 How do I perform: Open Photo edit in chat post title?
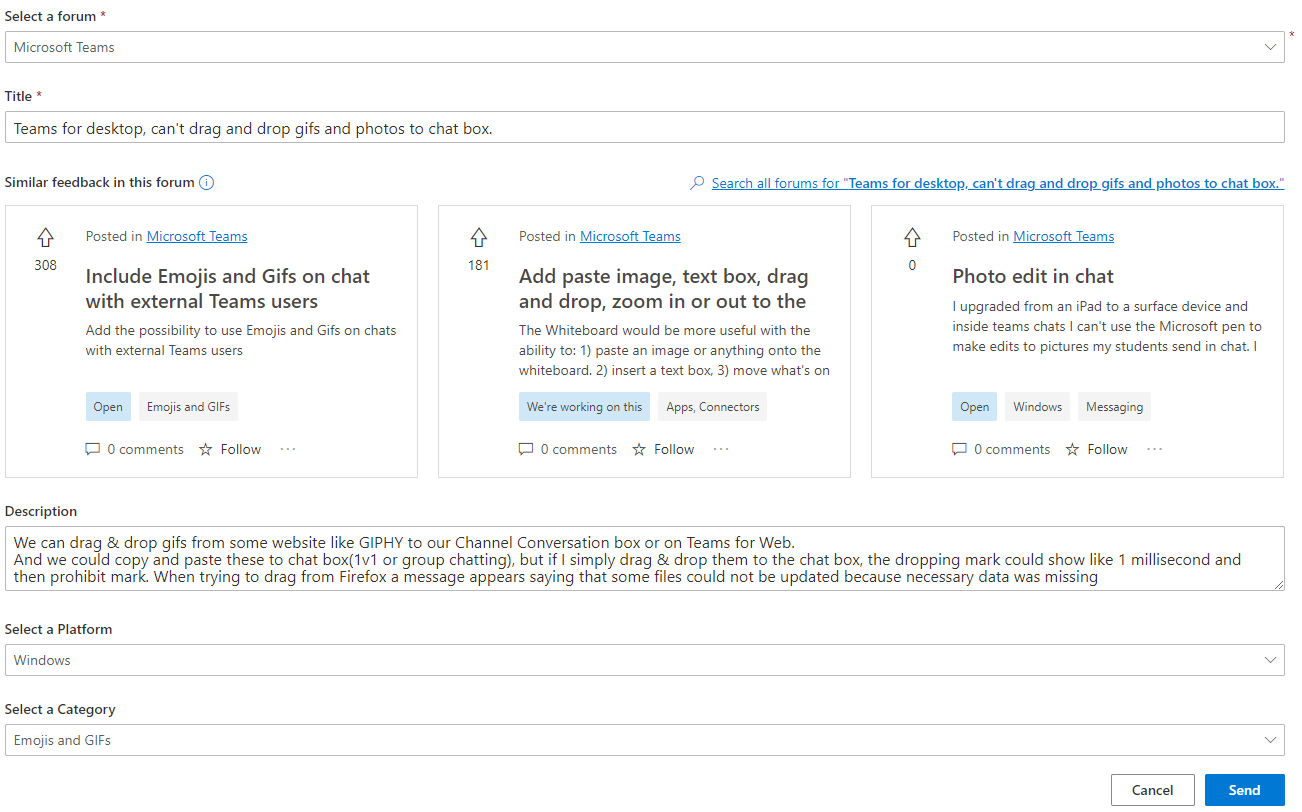click(1033, 276)
